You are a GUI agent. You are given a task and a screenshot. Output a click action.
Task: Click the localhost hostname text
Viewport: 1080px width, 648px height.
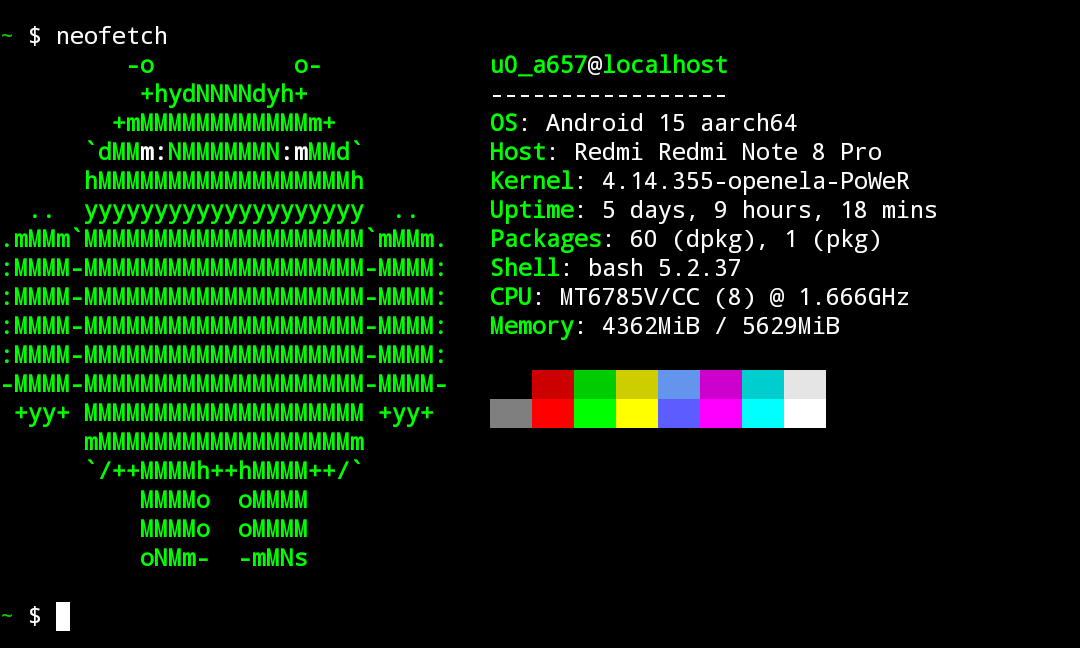pyautogui.click(x=665, y=66)
